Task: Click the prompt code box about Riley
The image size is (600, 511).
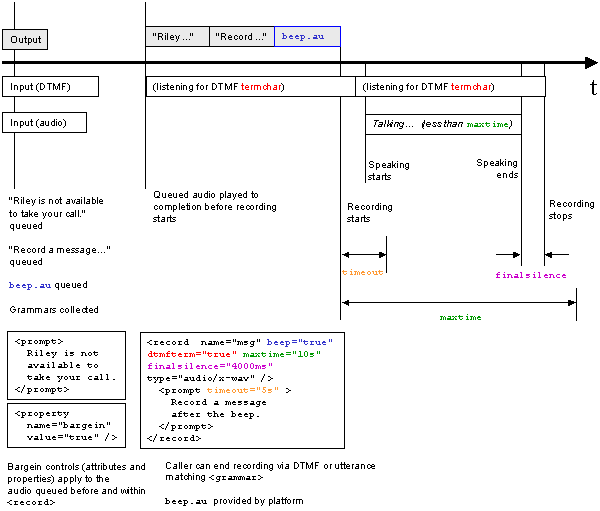Action: pyautogui.click(x=66, y=364)
